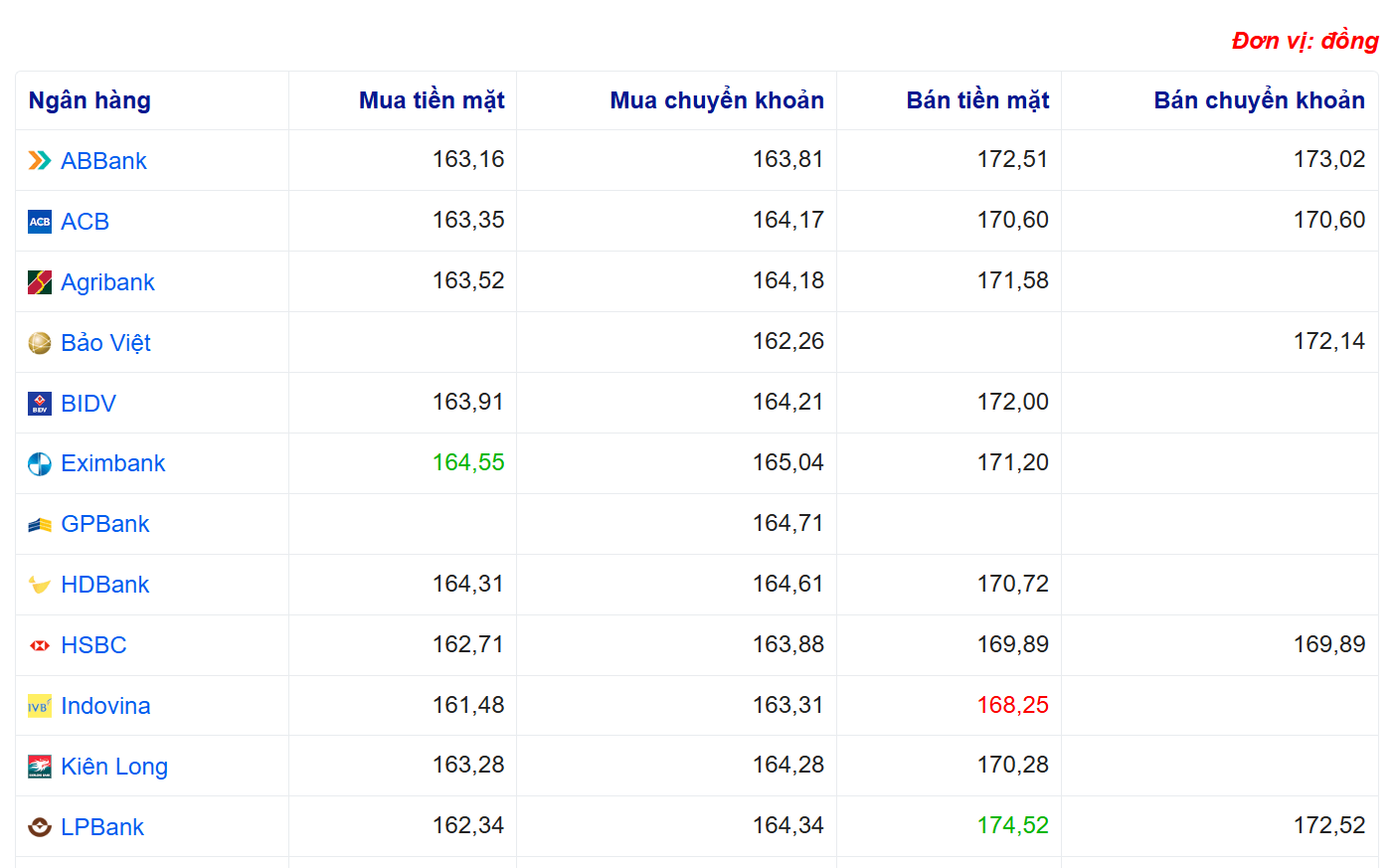The height and width of the screenshot is (868, 1395).
Task: Click the Indovina IVB logo icon
Action: pos(40,706)
